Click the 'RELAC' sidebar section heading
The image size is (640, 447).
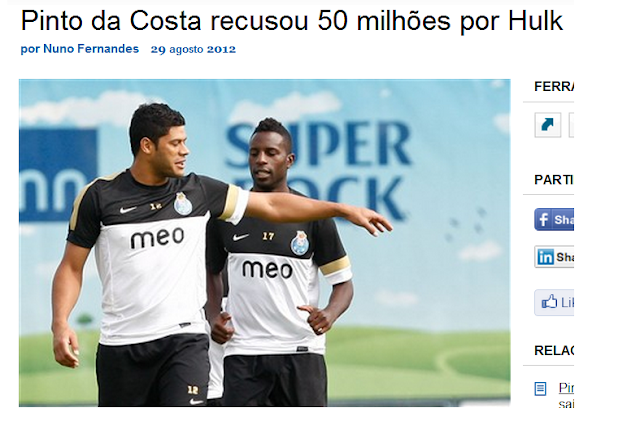[554, 350]
